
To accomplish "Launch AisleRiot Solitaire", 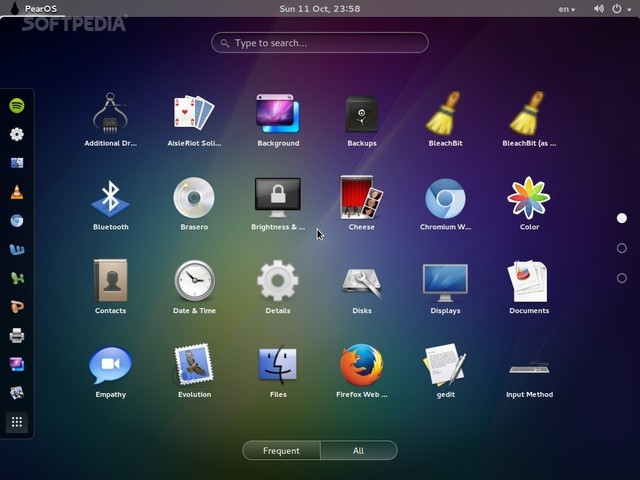I will [x=194, y=118].
